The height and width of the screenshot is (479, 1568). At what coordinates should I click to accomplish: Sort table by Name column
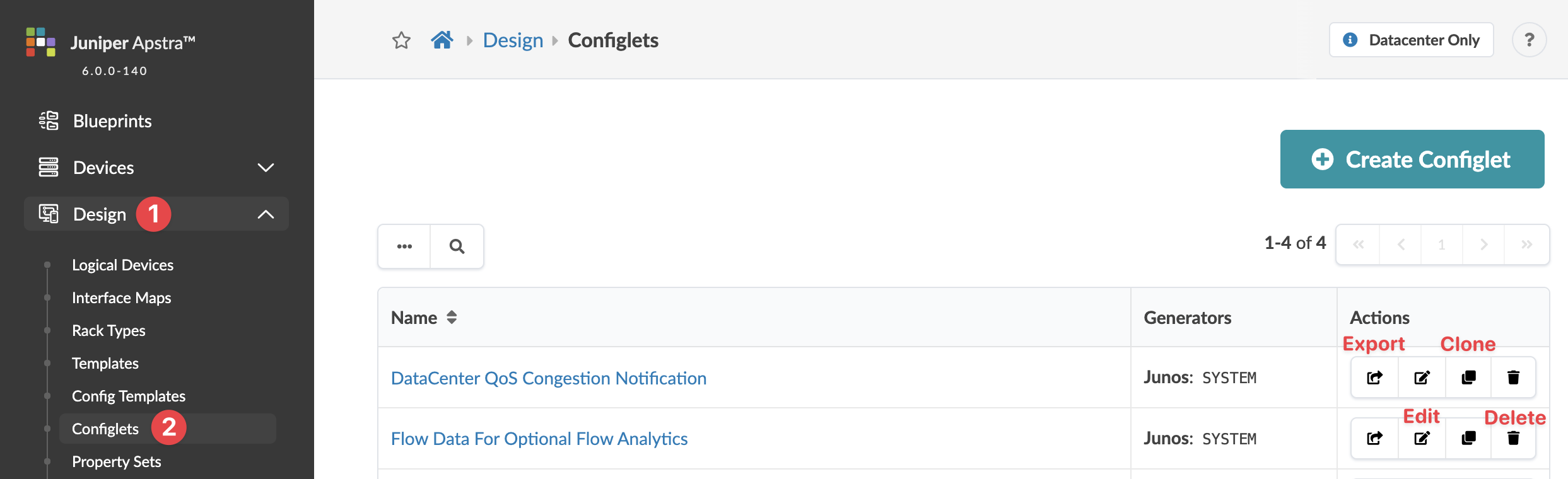452,318
